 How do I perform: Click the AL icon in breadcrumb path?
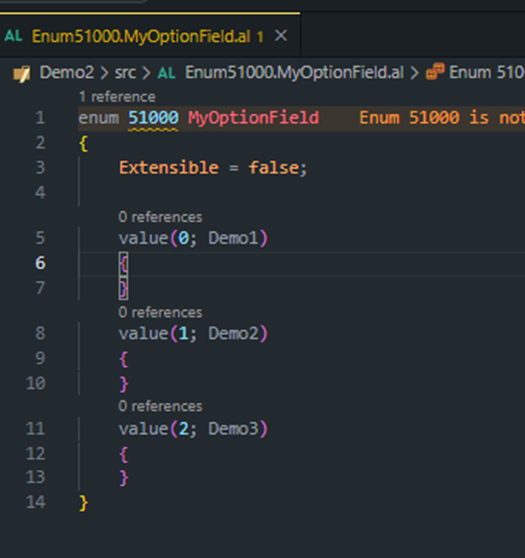(x=167, y=73)
